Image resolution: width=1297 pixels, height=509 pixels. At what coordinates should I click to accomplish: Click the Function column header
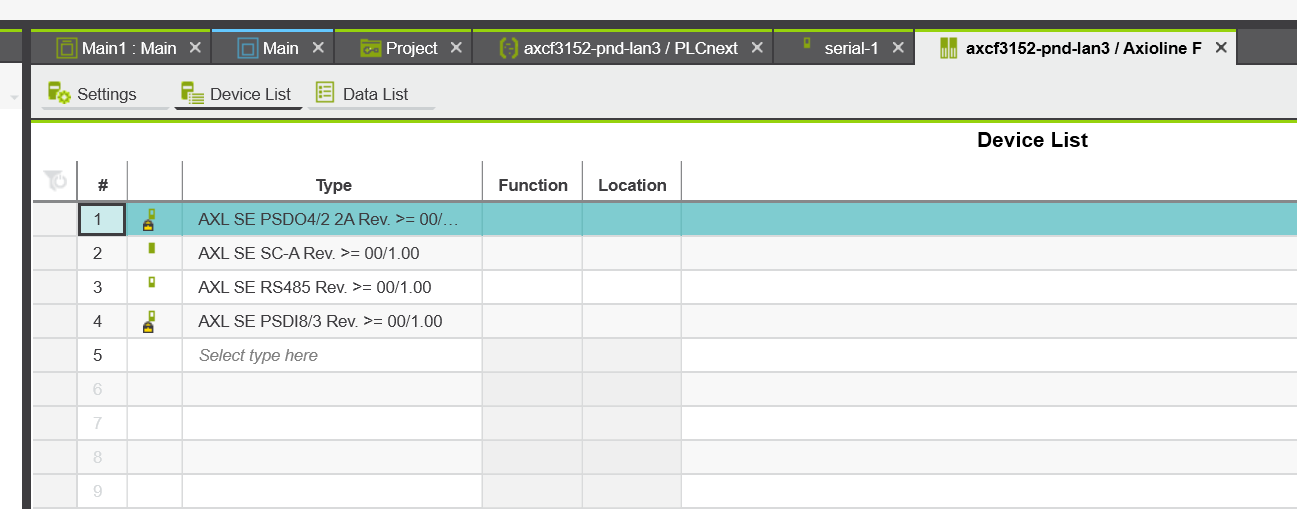click(533, 185)
